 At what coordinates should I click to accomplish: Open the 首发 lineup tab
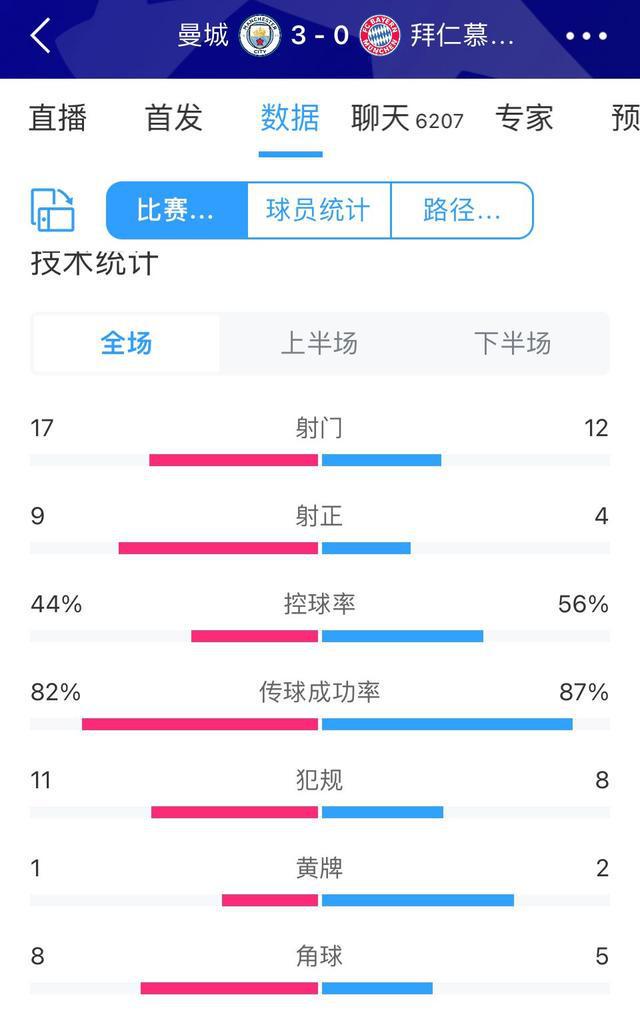[172, 119]
